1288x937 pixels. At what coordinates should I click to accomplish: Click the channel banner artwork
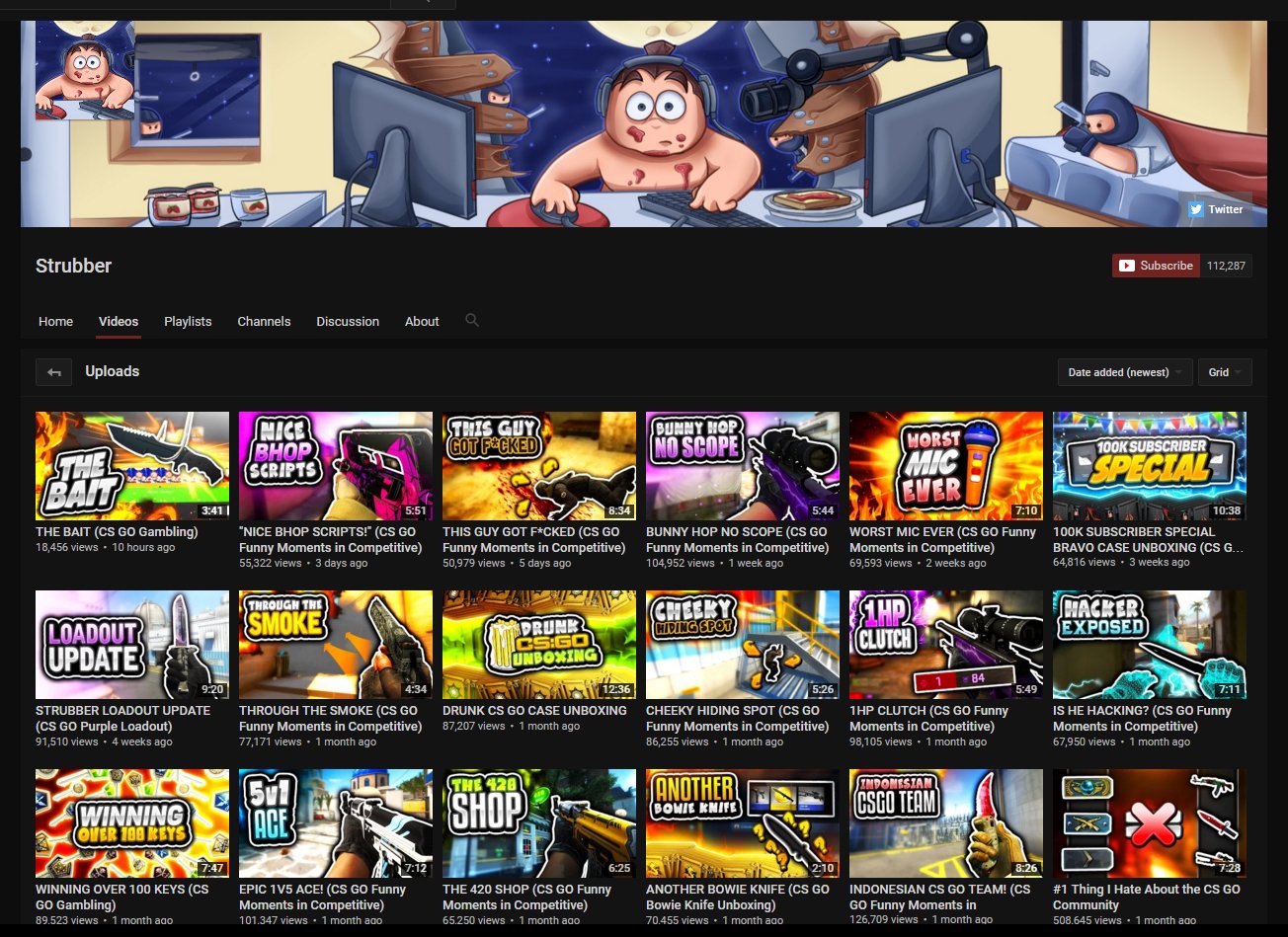point(644,123)
